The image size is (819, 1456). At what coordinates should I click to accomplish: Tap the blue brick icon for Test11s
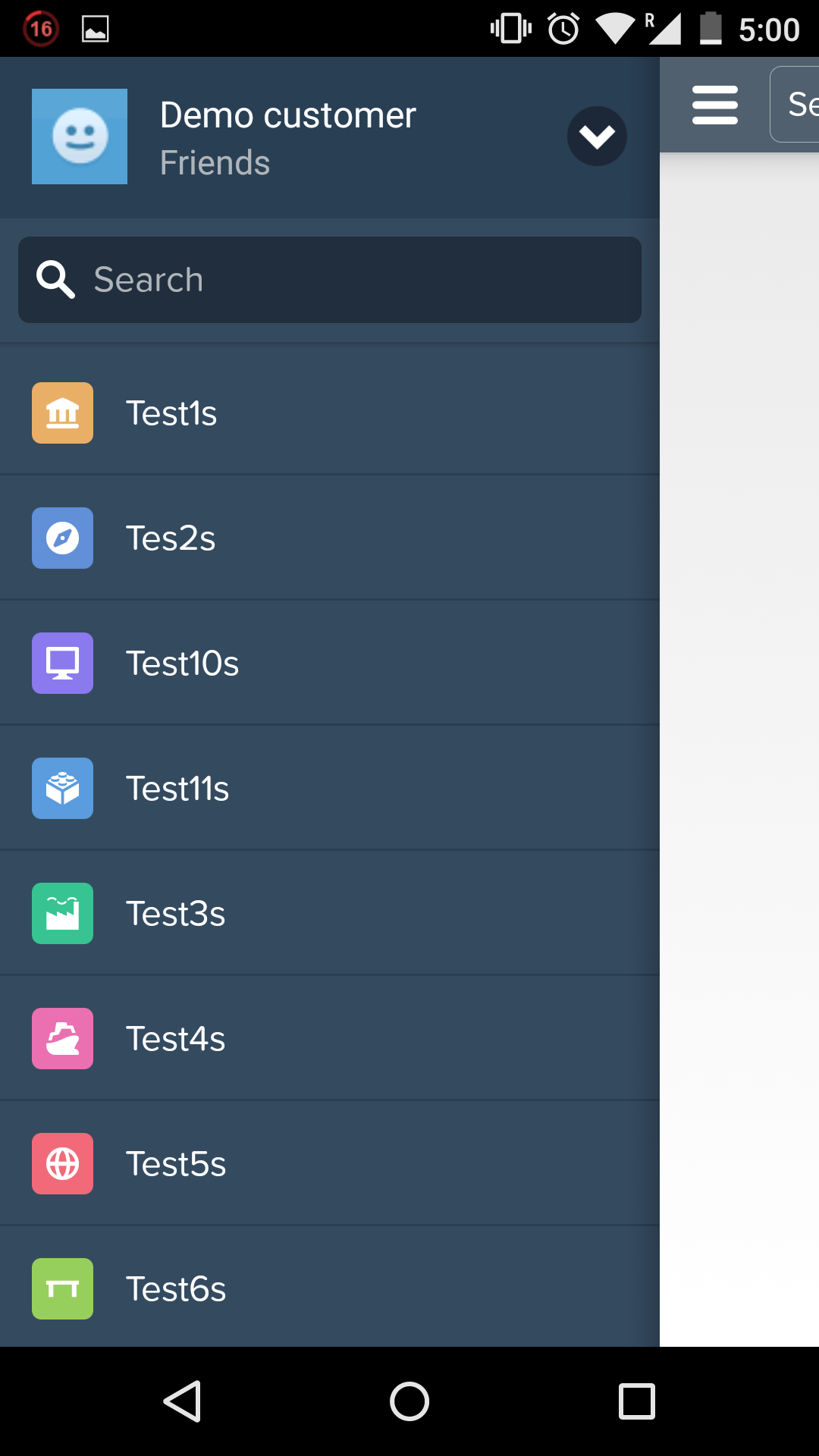pyautogui.click(x=62, y=789)
